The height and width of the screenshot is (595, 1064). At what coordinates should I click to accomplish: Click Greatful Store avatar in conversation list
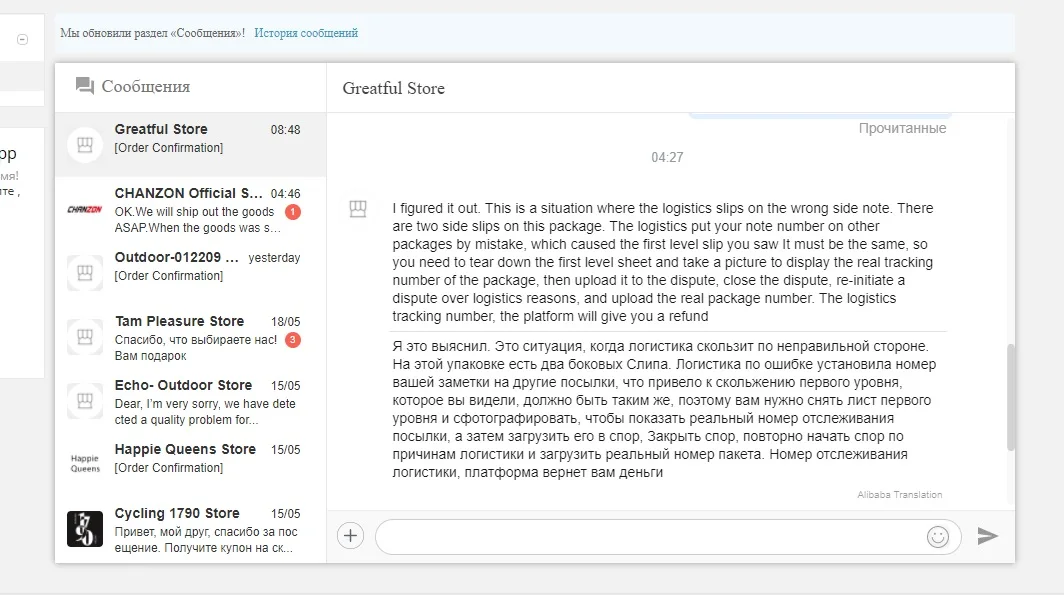click(85, 145)
